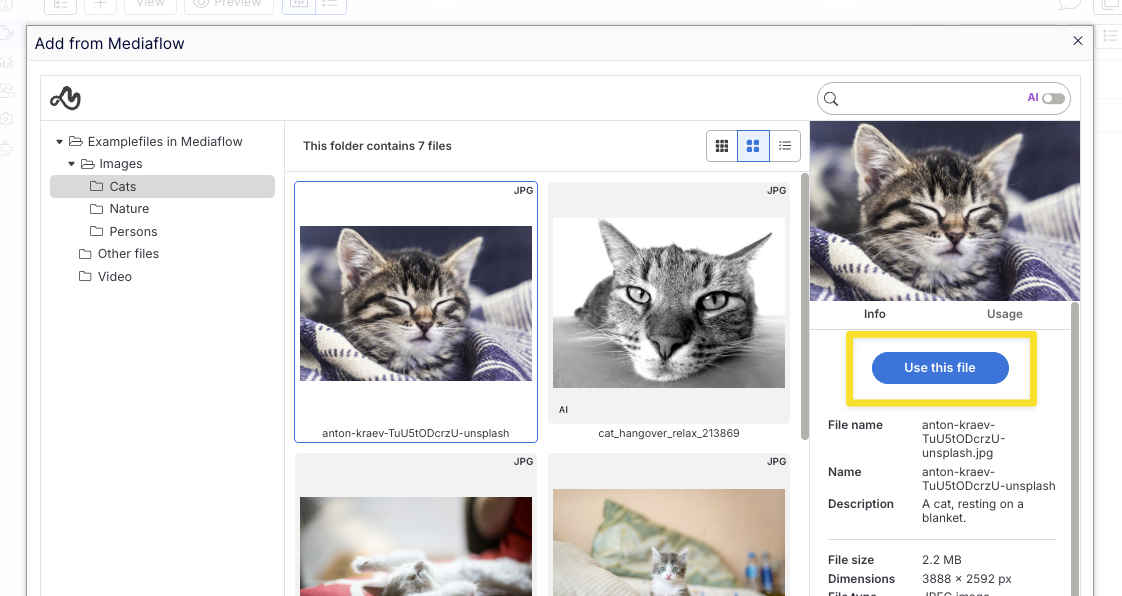Click the Use this file button

click(940, 368)
